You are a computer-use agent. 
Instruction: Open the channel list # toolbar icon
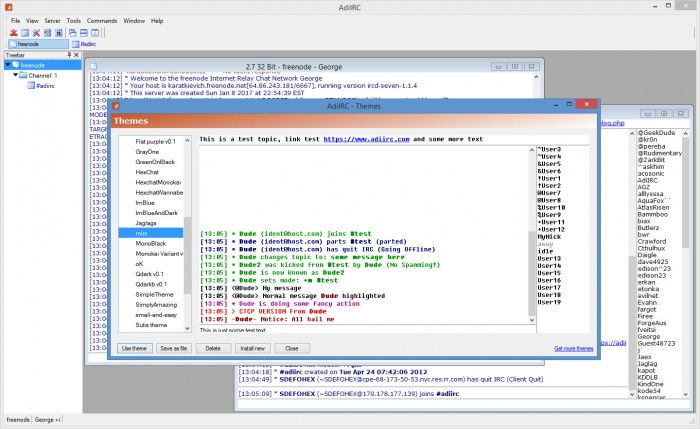click(58, 33)
